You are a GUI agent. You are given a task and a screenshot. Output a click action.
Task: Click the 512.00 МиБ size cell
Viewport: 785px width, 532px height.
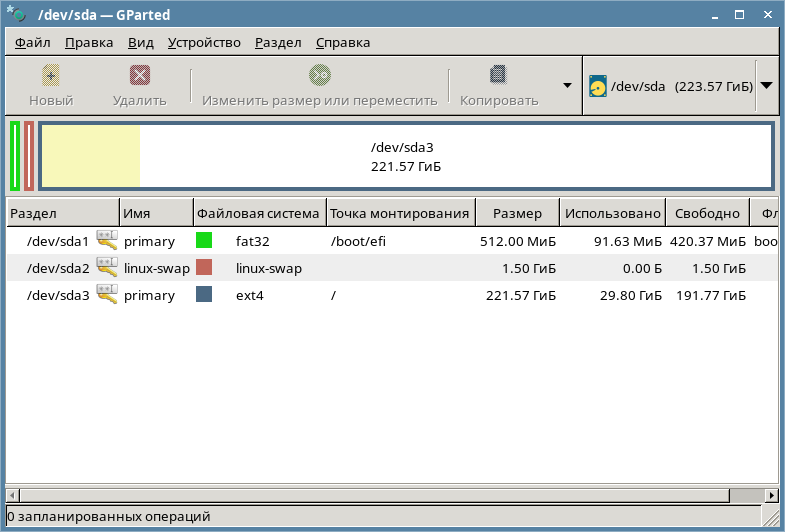(x=518, y=241)
